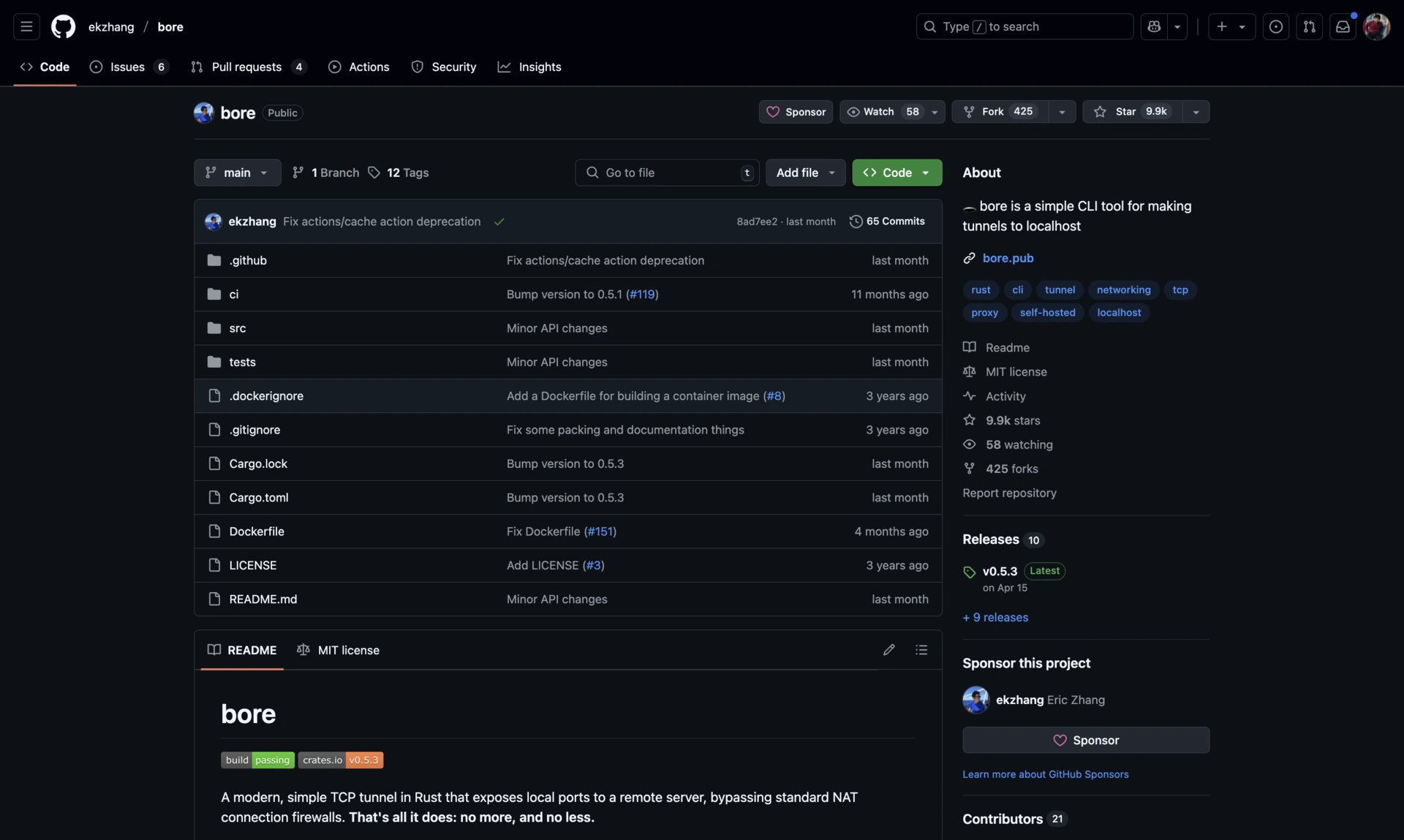Open the ci folder

[234, 294]
